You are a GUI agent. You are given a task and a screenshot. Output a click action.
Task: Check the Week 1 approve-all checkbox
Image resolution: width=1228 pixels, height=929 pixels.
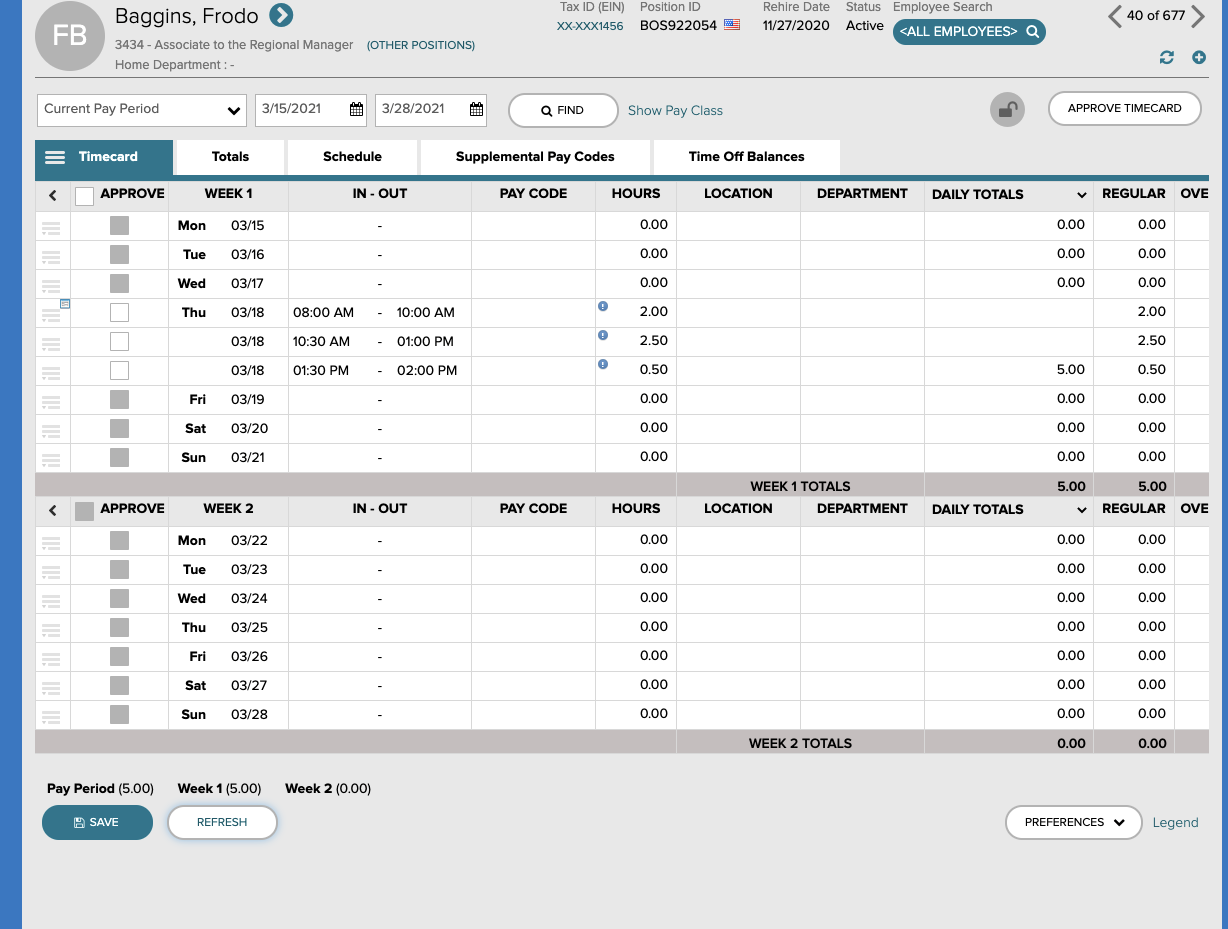coord(85,196)
